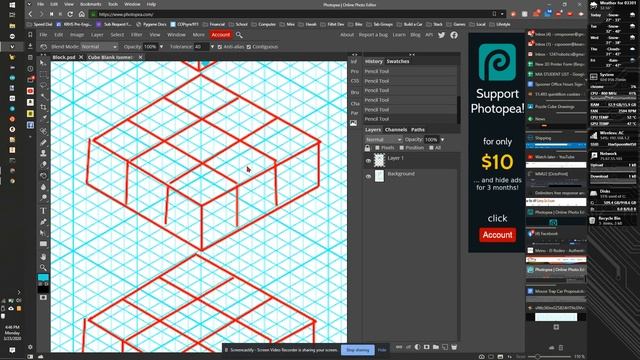Click the Stop sharing button
640x360 pixels.
358,350
